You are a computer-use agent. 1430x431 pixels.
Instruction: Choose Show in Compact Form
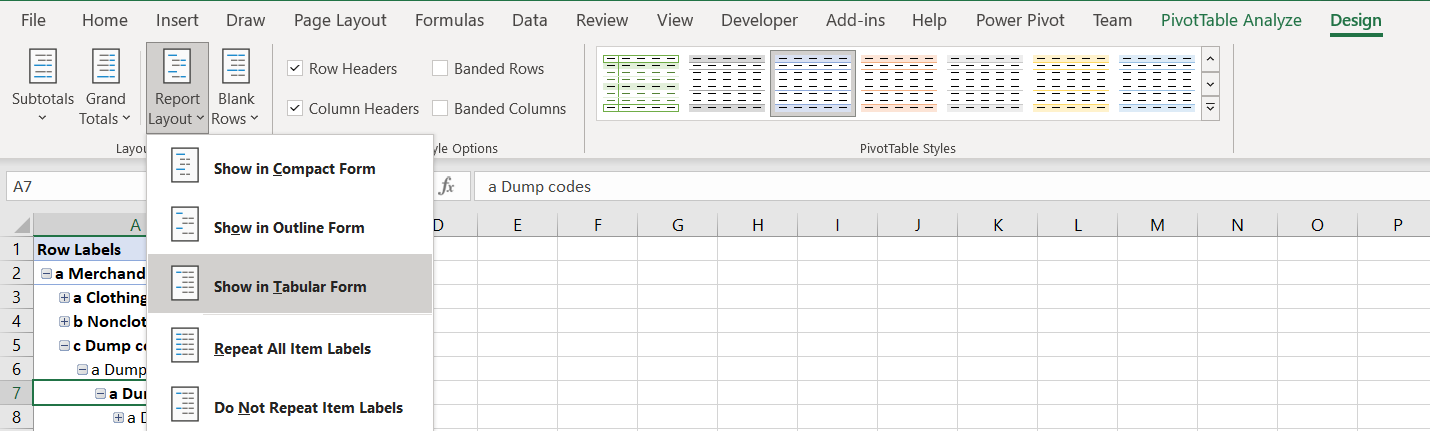[x=290, y=169]
